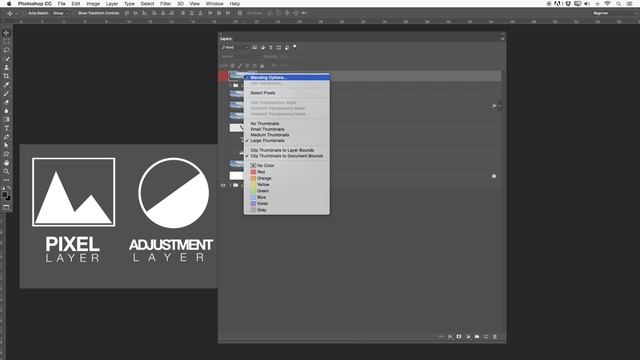This screenshot has width=640, height=360.
Task: Click the foreground color swatch in toolbar
Action: (4, 195)
